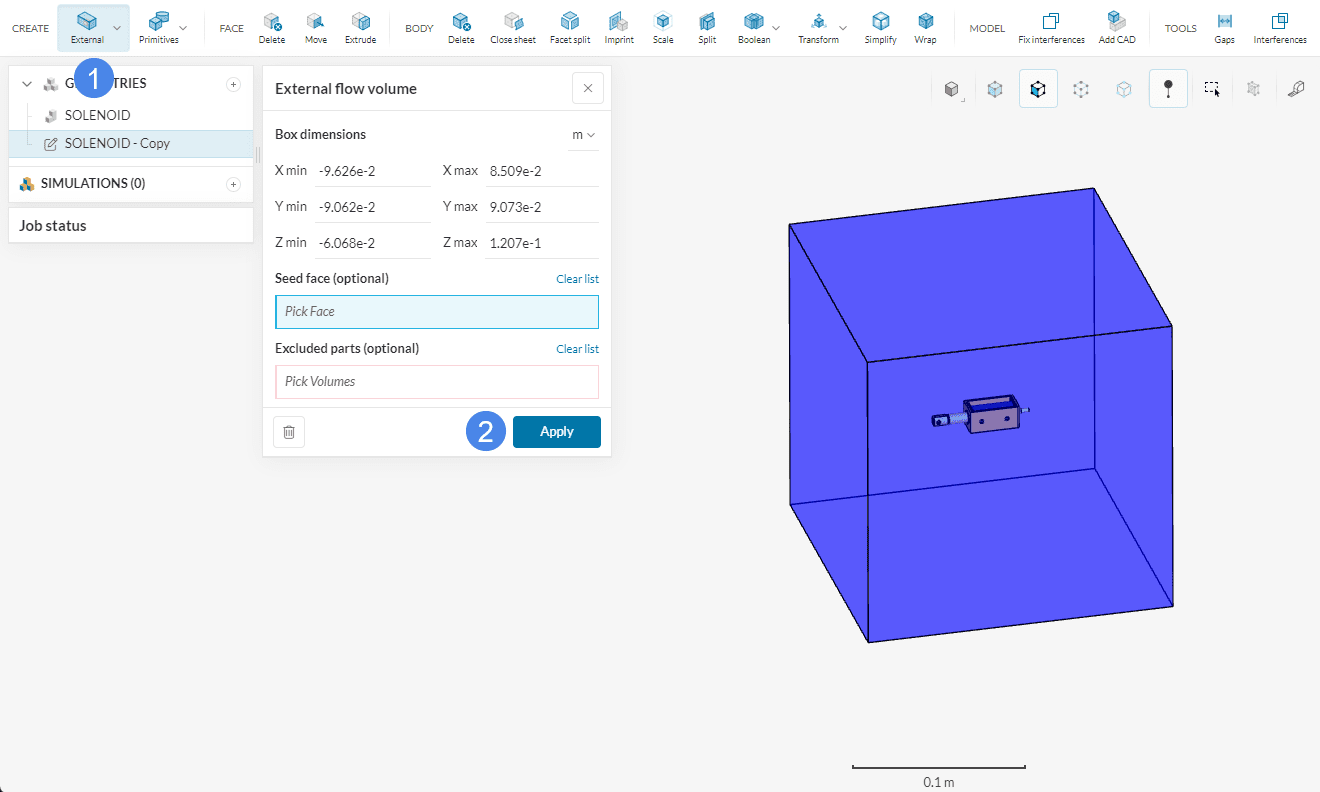This screenshot has height=792, width=1320.
Task: Open the Imprint tool
Action: coord(619,27)
